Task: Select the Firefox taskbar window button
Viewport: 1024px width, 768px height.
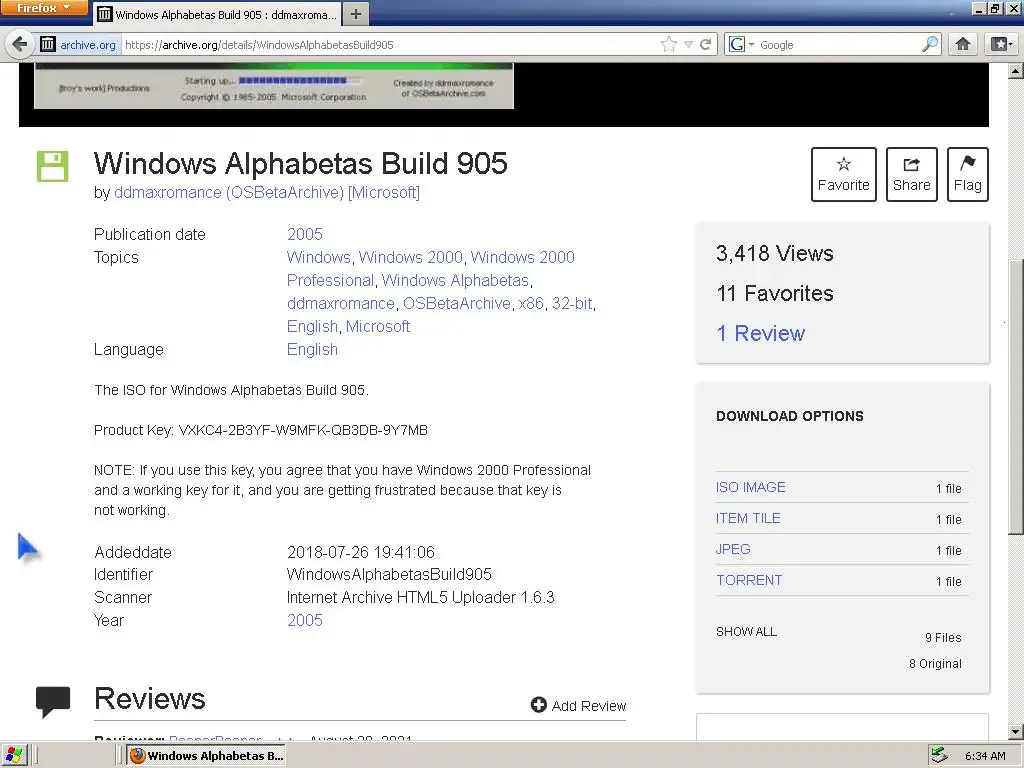Action: click(x=208, y=756)
